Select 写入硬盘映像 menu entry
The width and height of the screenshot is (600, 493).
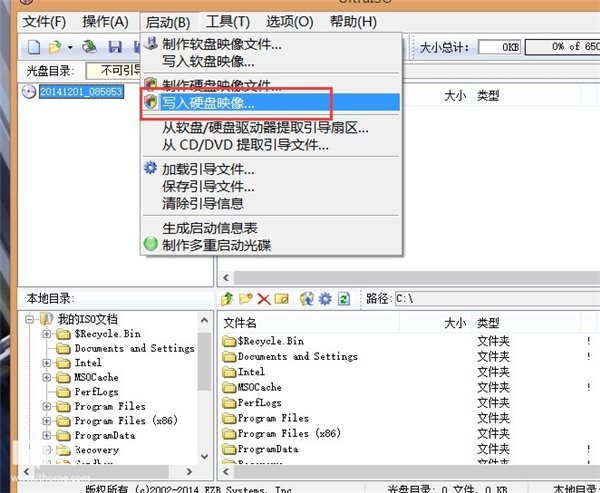pyautogui.click(x=208, y=102)
